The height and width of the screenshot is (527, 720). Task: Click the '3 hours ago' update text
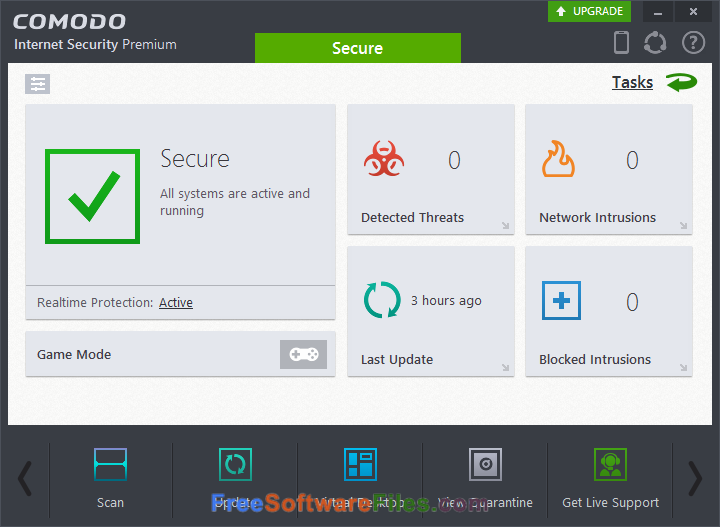pyautogui.click(x=446, y=301)
